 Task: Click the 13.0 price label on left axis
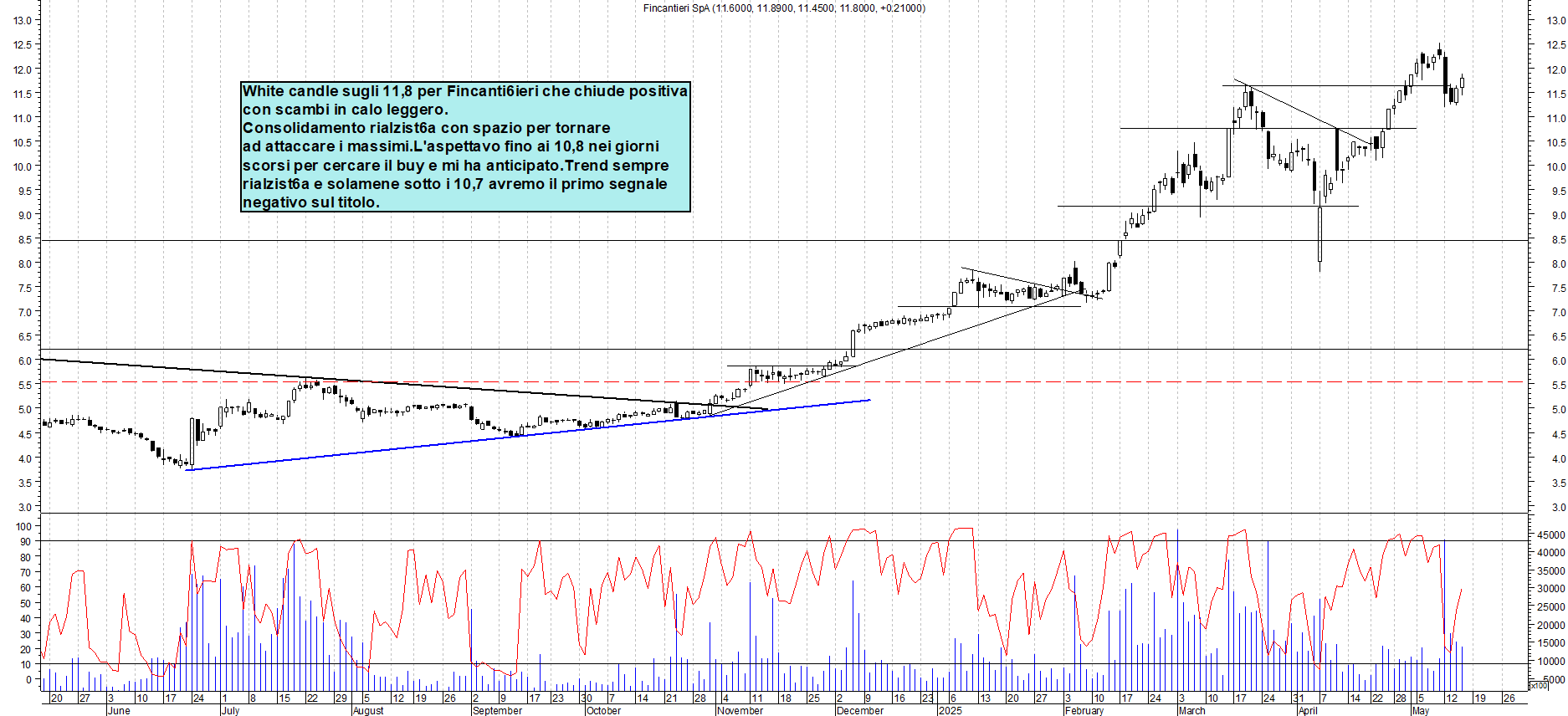tap(23, 21)
